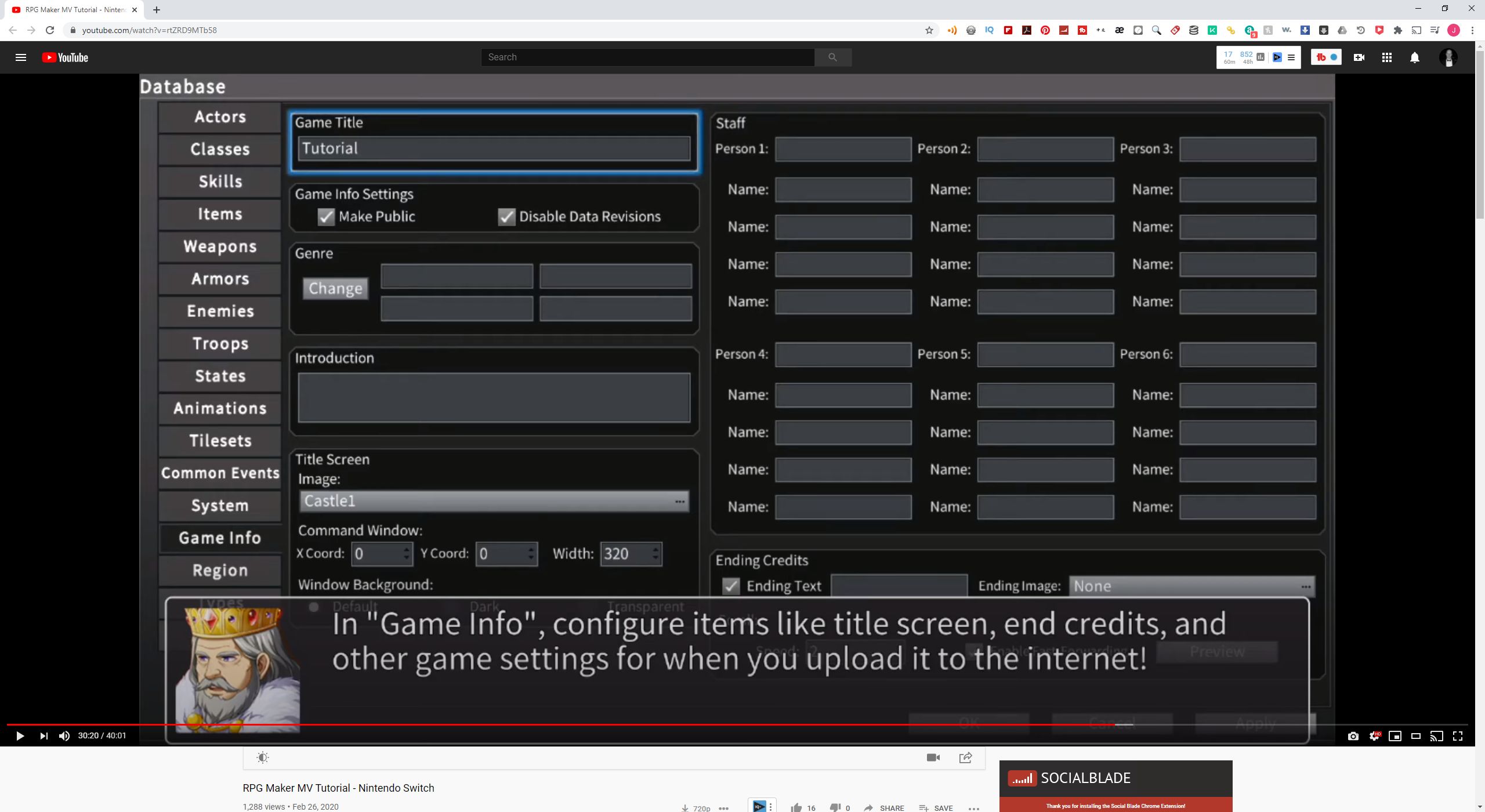Screen dimensions: 1485x812
Task: Toggle theater mode
Action: click(1416, 736)
